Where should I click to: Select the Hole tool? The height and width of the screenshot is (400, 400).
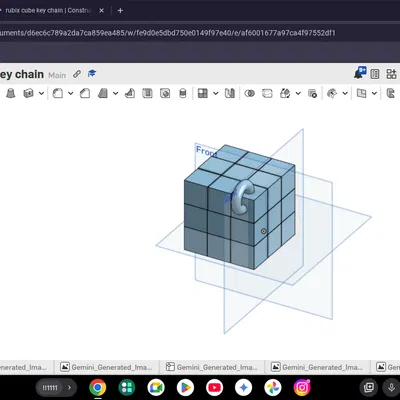[x=165, y=93]
